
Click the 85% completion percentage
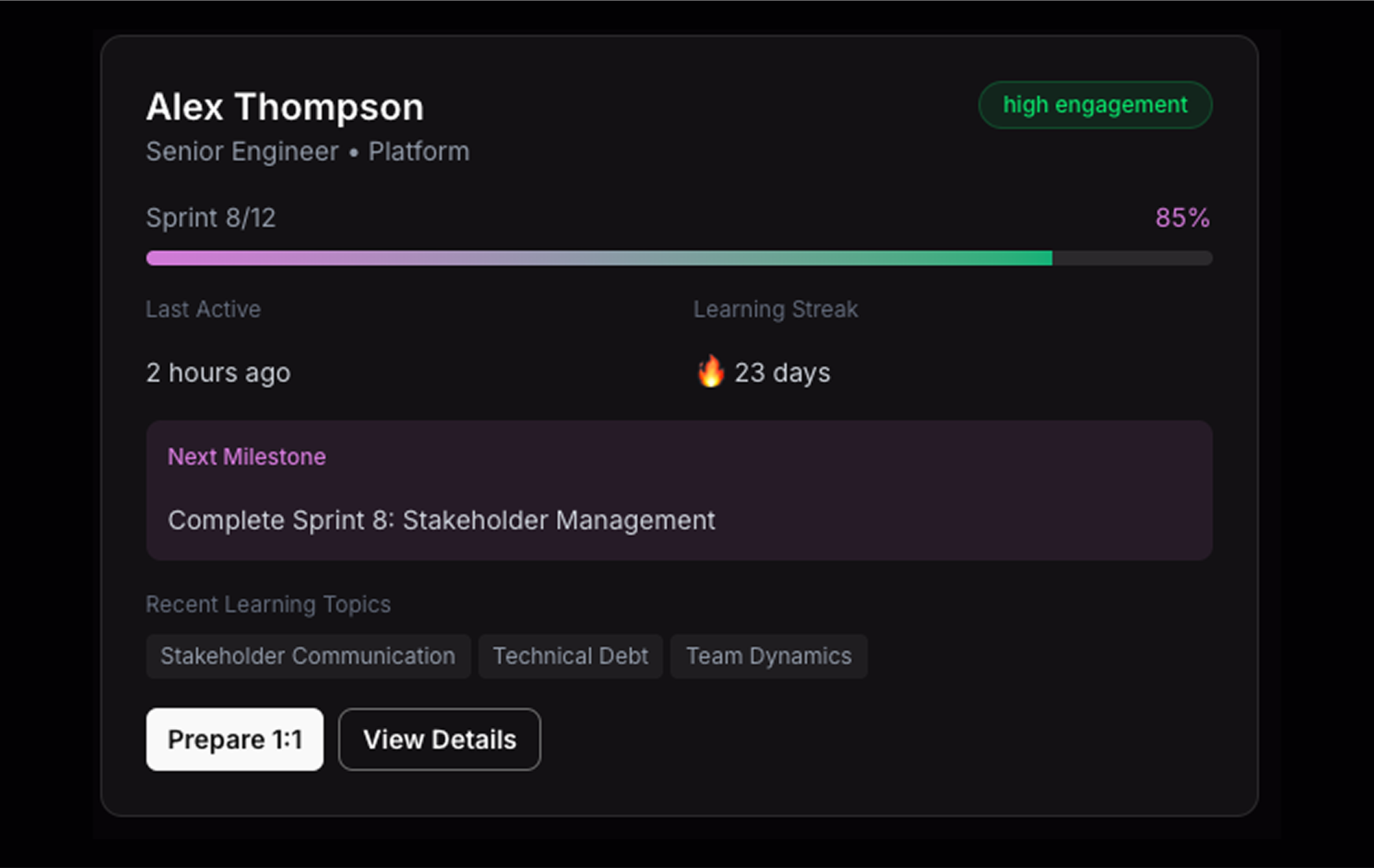coord(1181,217)
